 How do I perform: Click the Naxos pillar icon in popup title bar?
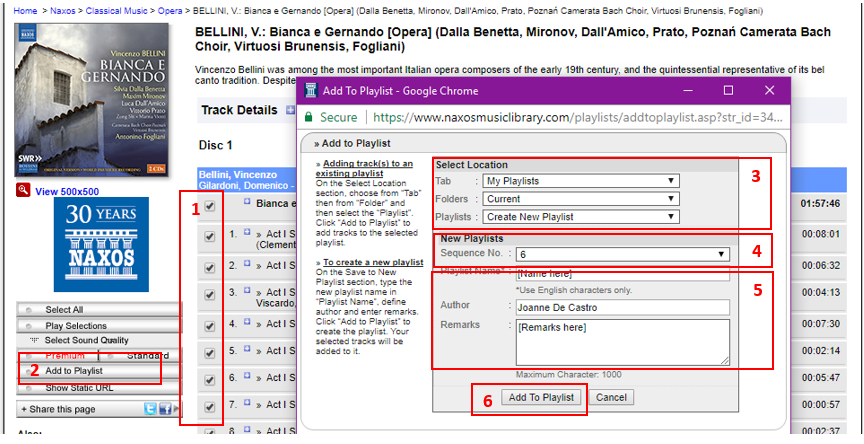311,90
